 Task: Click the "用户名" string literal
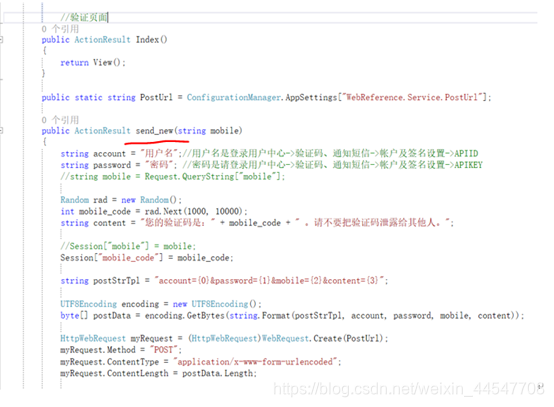(x=159, y=153)
